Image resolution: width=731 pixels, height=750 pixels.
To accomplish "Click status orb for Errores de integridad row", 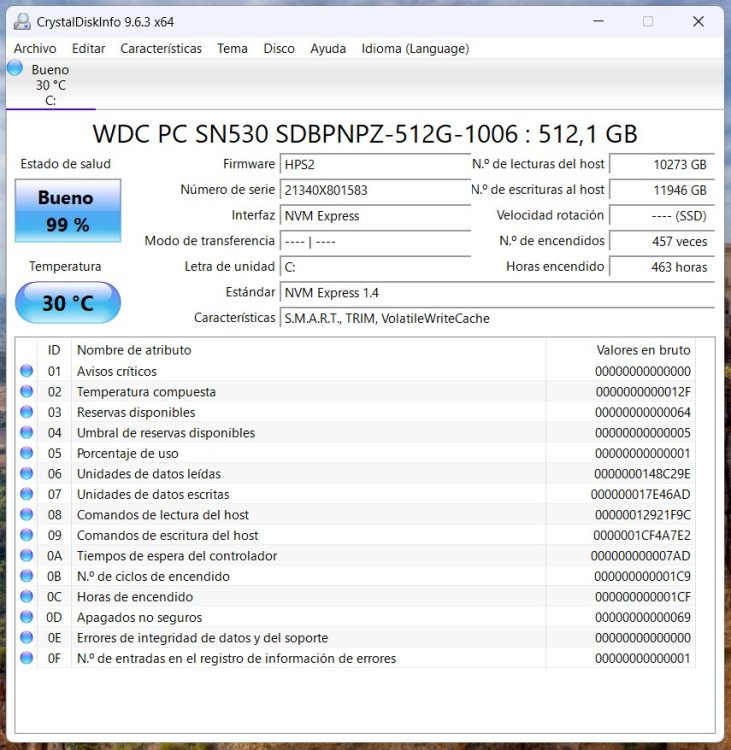I will point(27,638).
